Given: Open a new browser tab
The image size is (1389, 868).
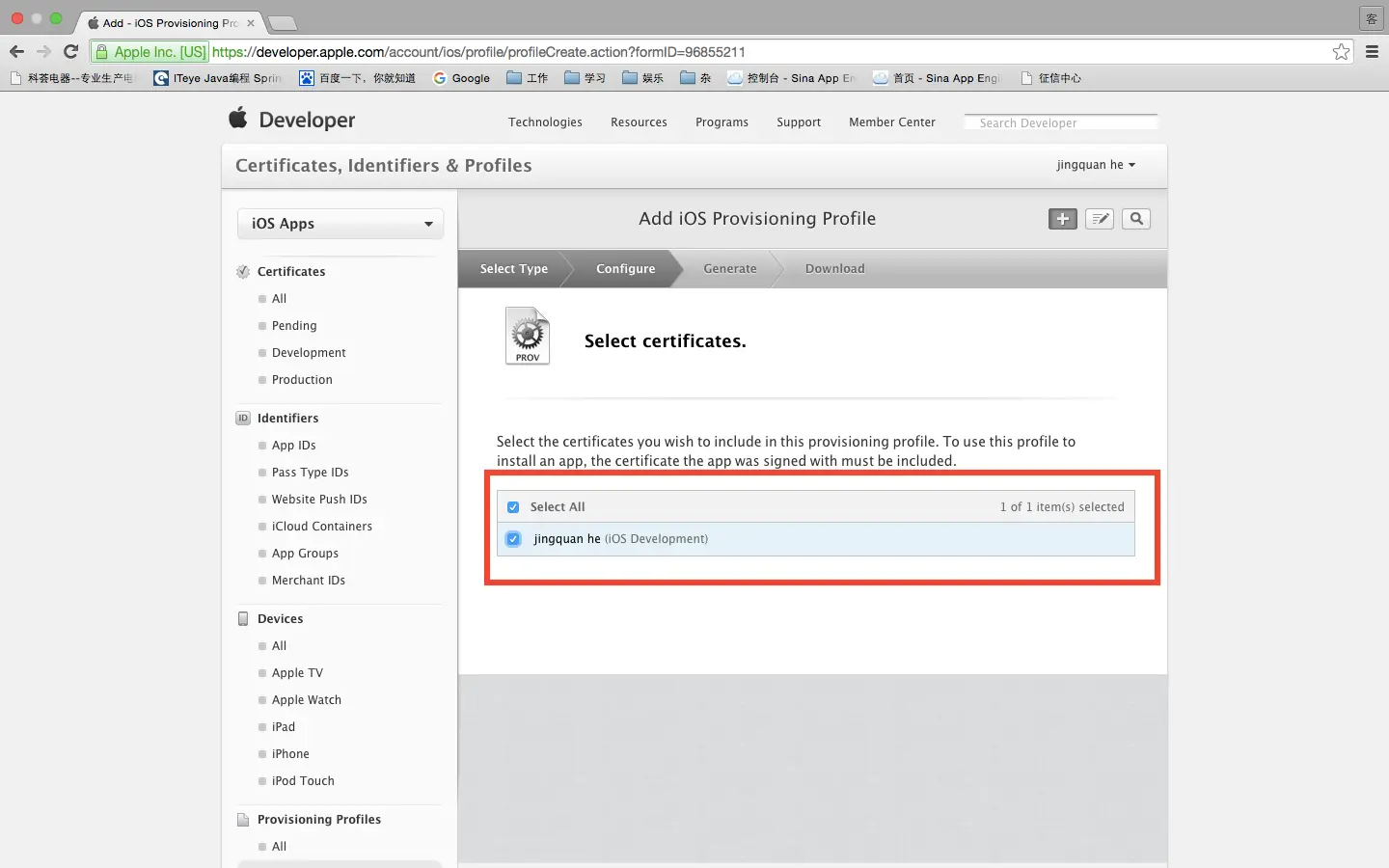Looking at the screenshot, I should coord(282,23).
